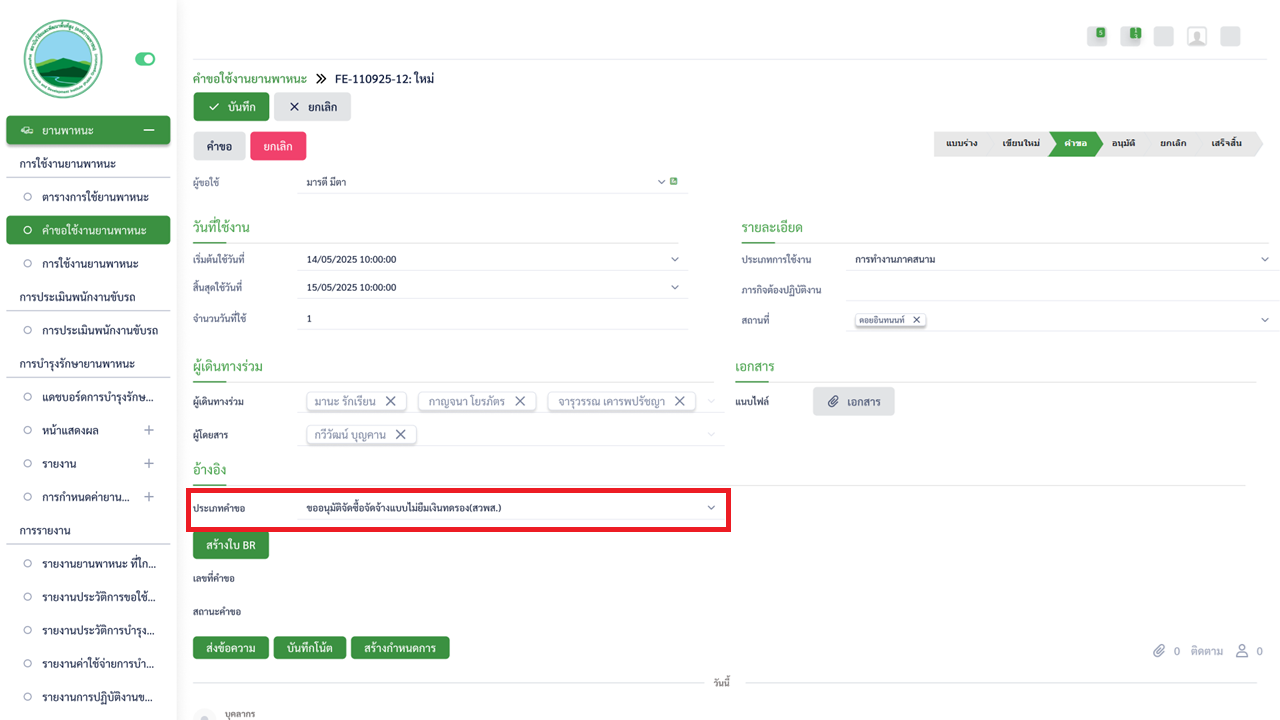Remove passenger กวีวัฒน์ บุญคาน tag
The height and width of the screenshot is (720, 1280).
(400, 434)
